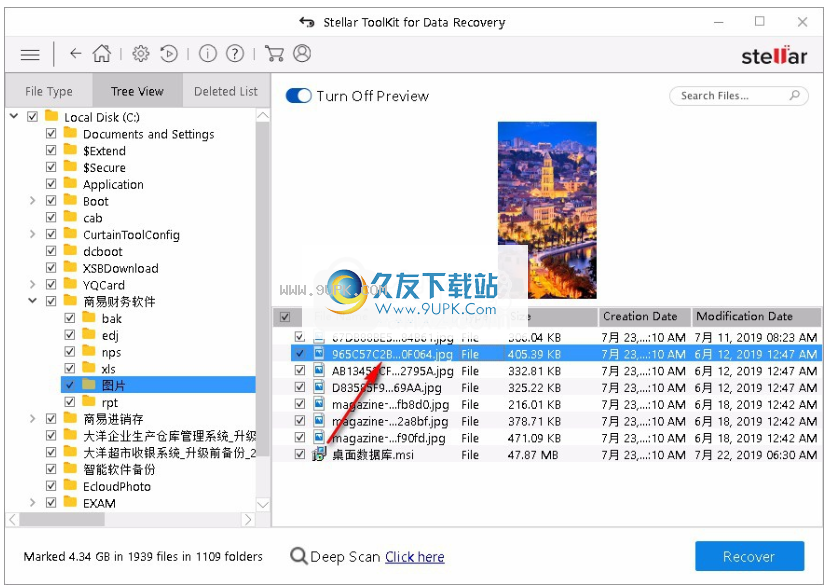The image size is (831, 585).
Task: Uncheck checkbox for 桌面数据库.msi
Action: [x=299, y=454]
